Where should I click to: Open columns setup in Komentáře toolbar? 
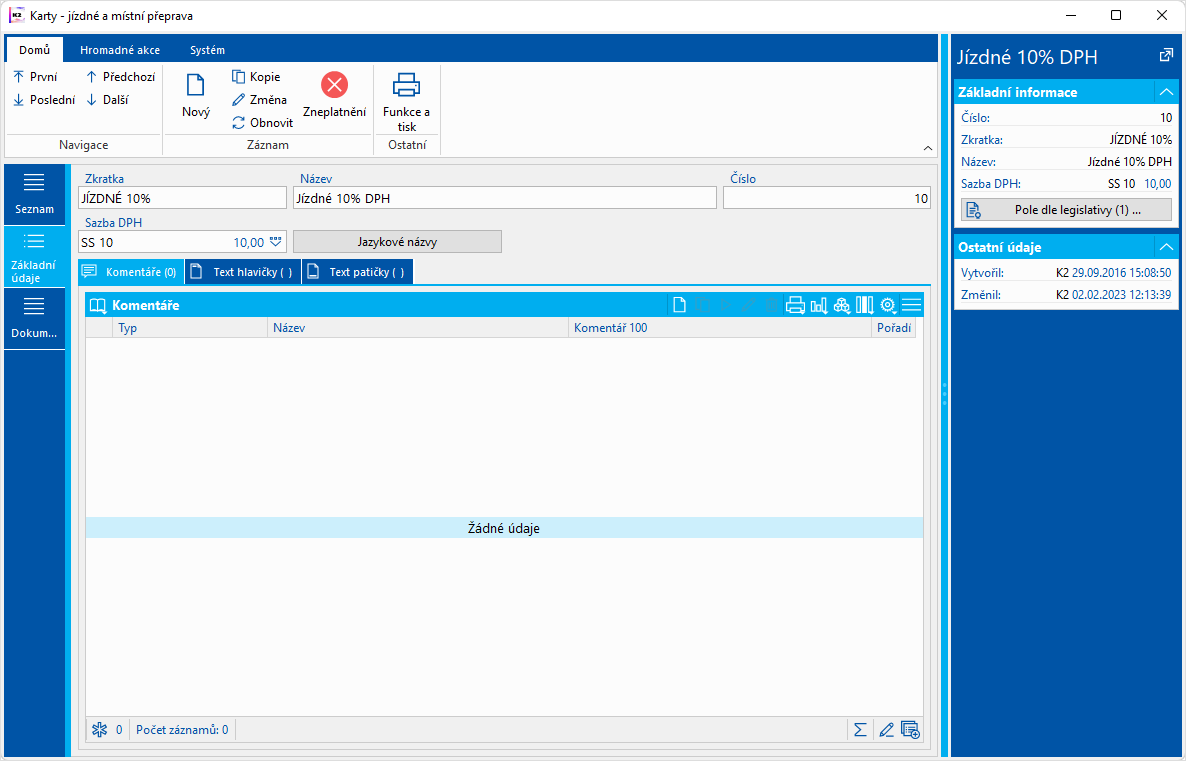(x=865, y=305)
